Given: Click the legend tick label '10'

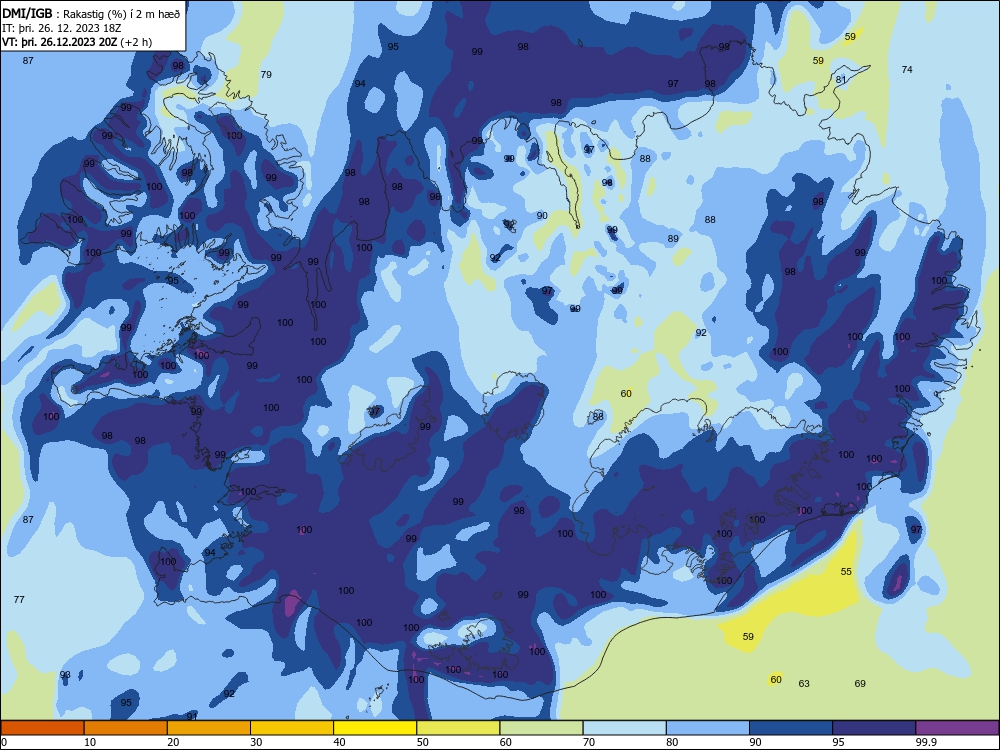Looking at the screenshot, I should 90,742.
